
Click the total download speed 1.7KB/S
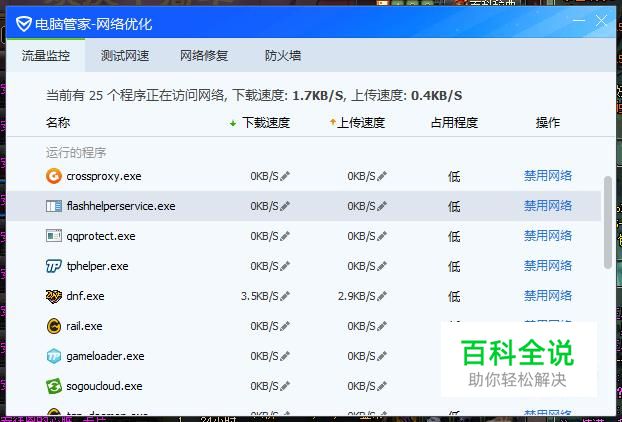pos(318,96)
